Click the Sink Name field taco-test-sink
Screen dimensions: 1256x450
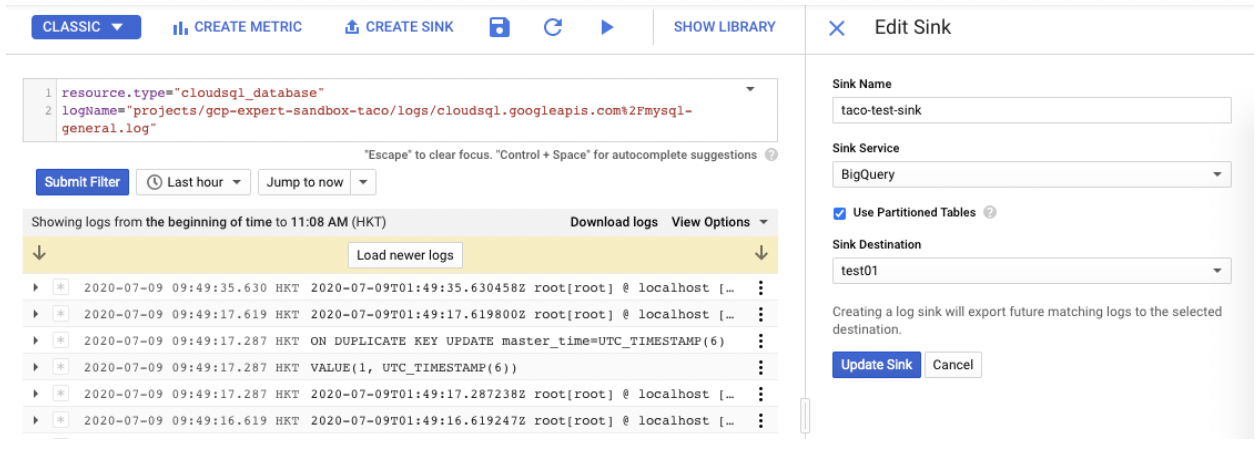coord(1031,110)
